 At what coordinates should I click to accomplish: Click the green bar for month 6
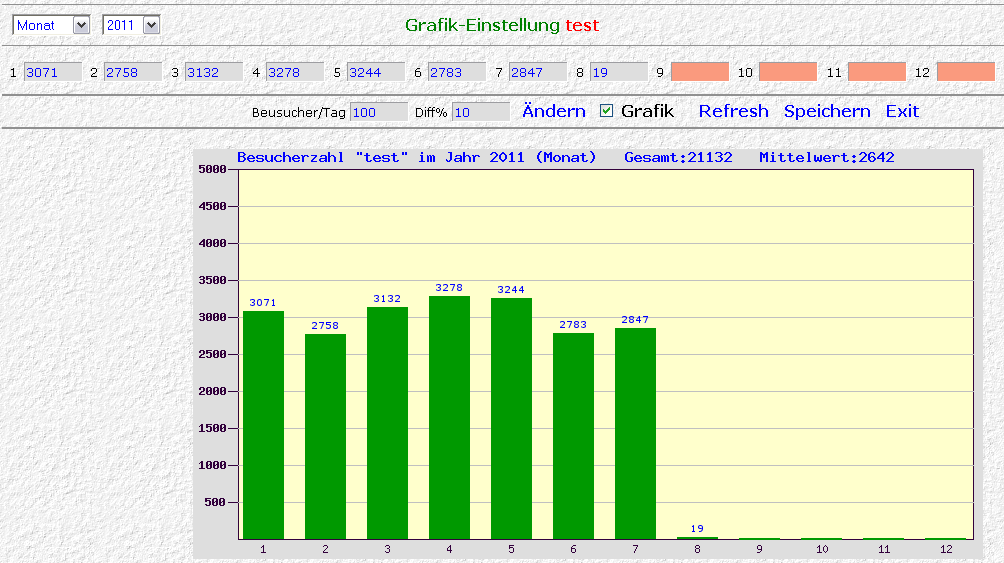tap(573, 436)
